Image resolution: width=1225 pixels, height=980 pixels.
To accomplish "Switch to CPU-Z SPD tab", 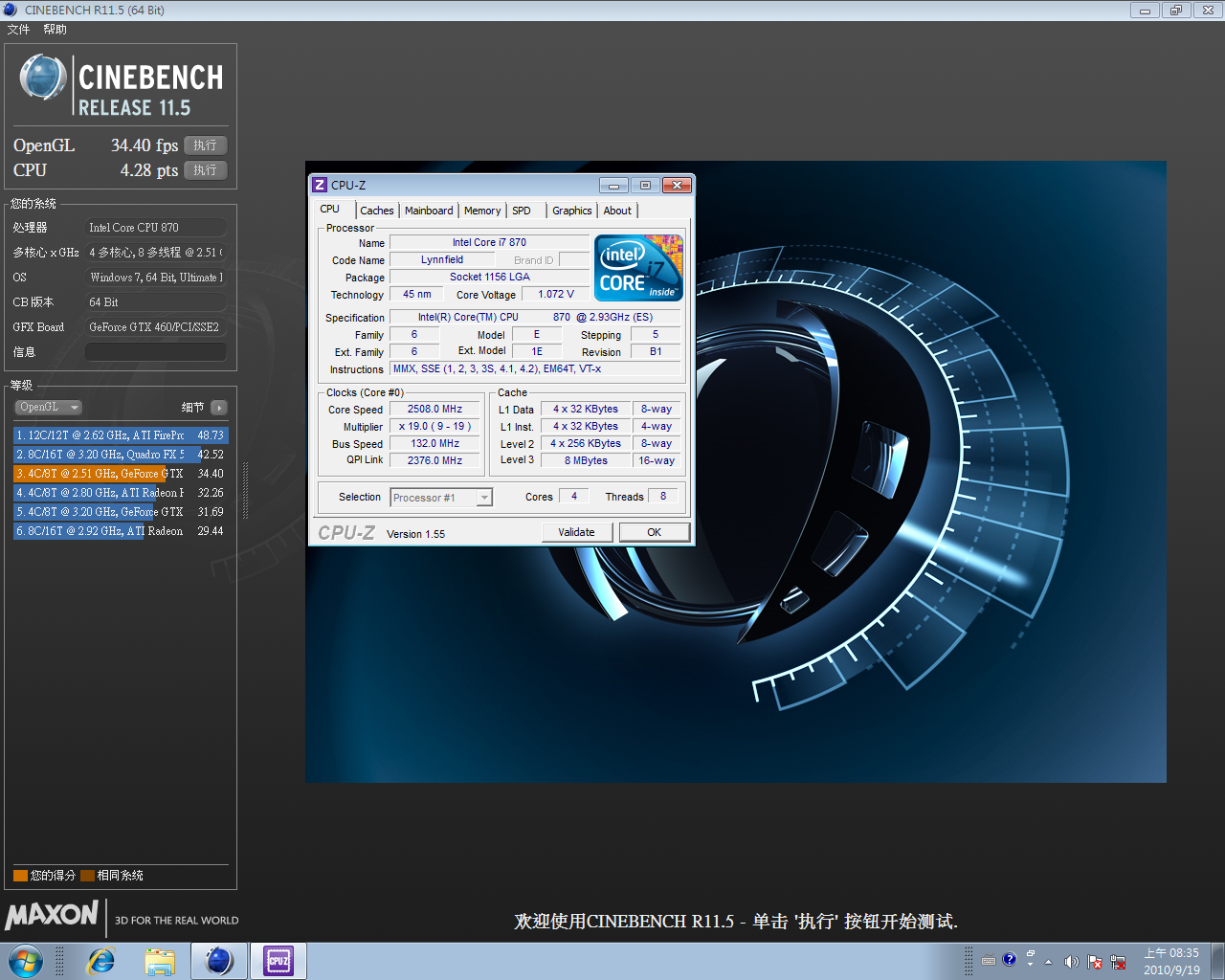I will coord(522,211).
